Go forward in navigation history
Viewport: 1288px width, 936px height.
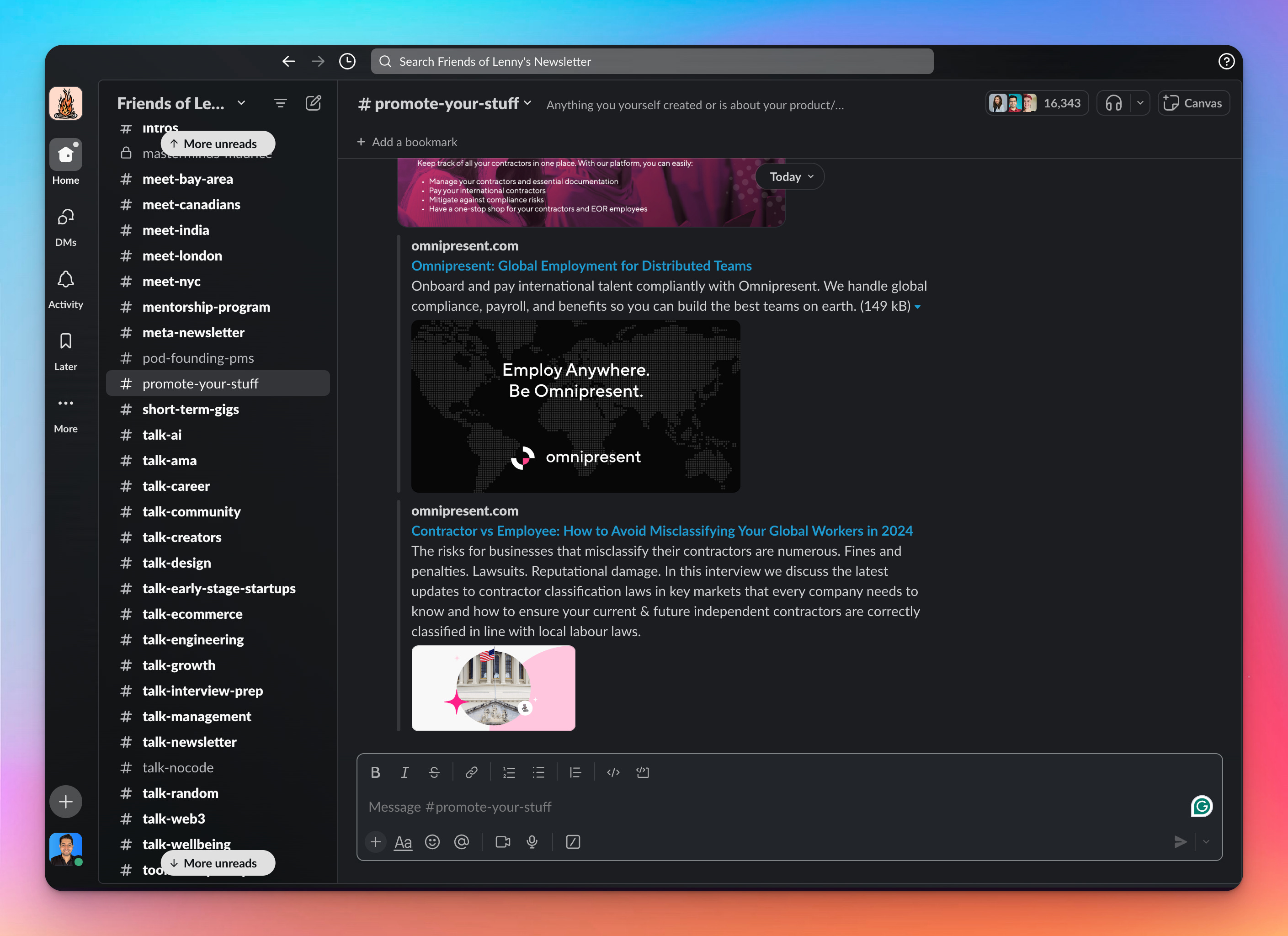318,61
